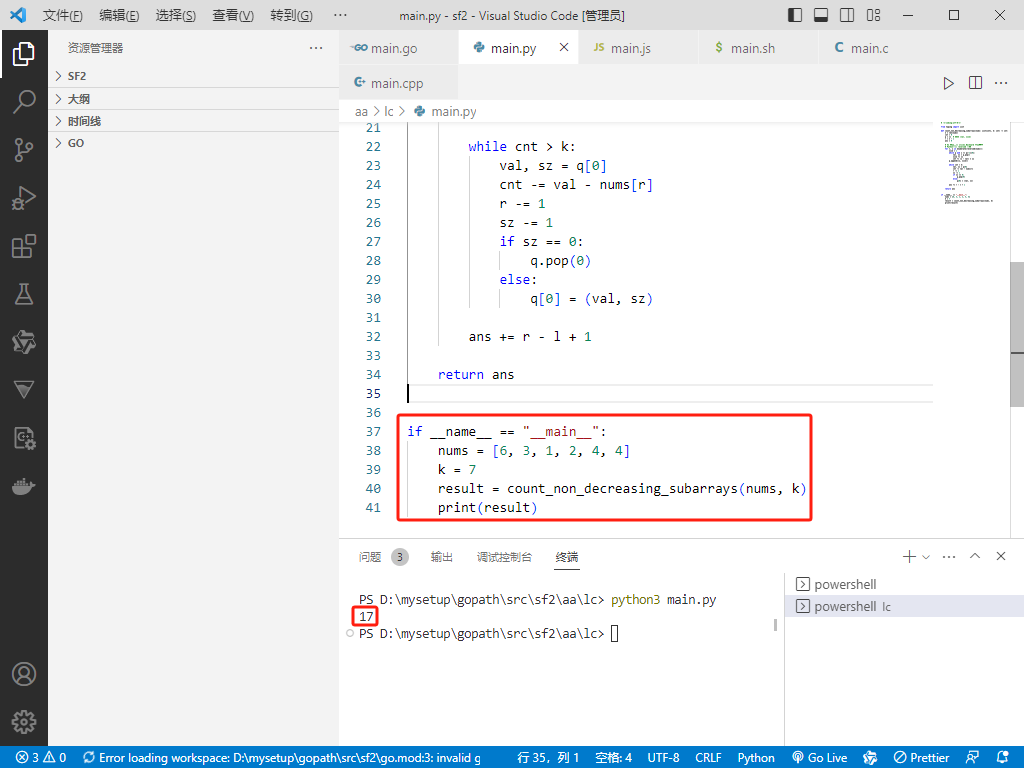Open the 问题 problems panel tab
Image resolution: width=1024 pixels, height=768 pixels.
click(383, 557)
